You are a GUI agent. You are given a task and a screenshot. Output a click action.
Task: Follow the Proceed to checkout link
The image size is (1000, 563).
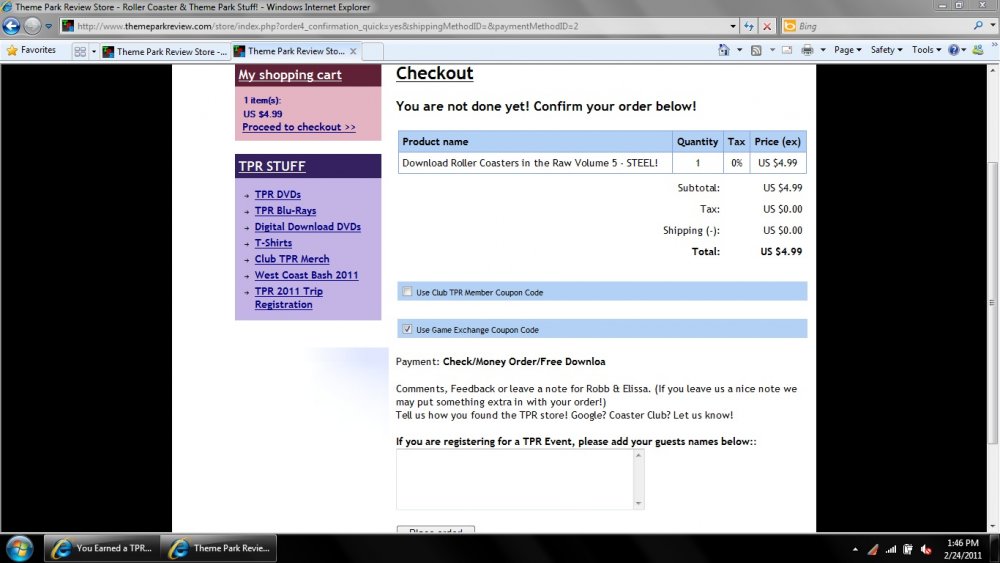(x=298, y=127)
